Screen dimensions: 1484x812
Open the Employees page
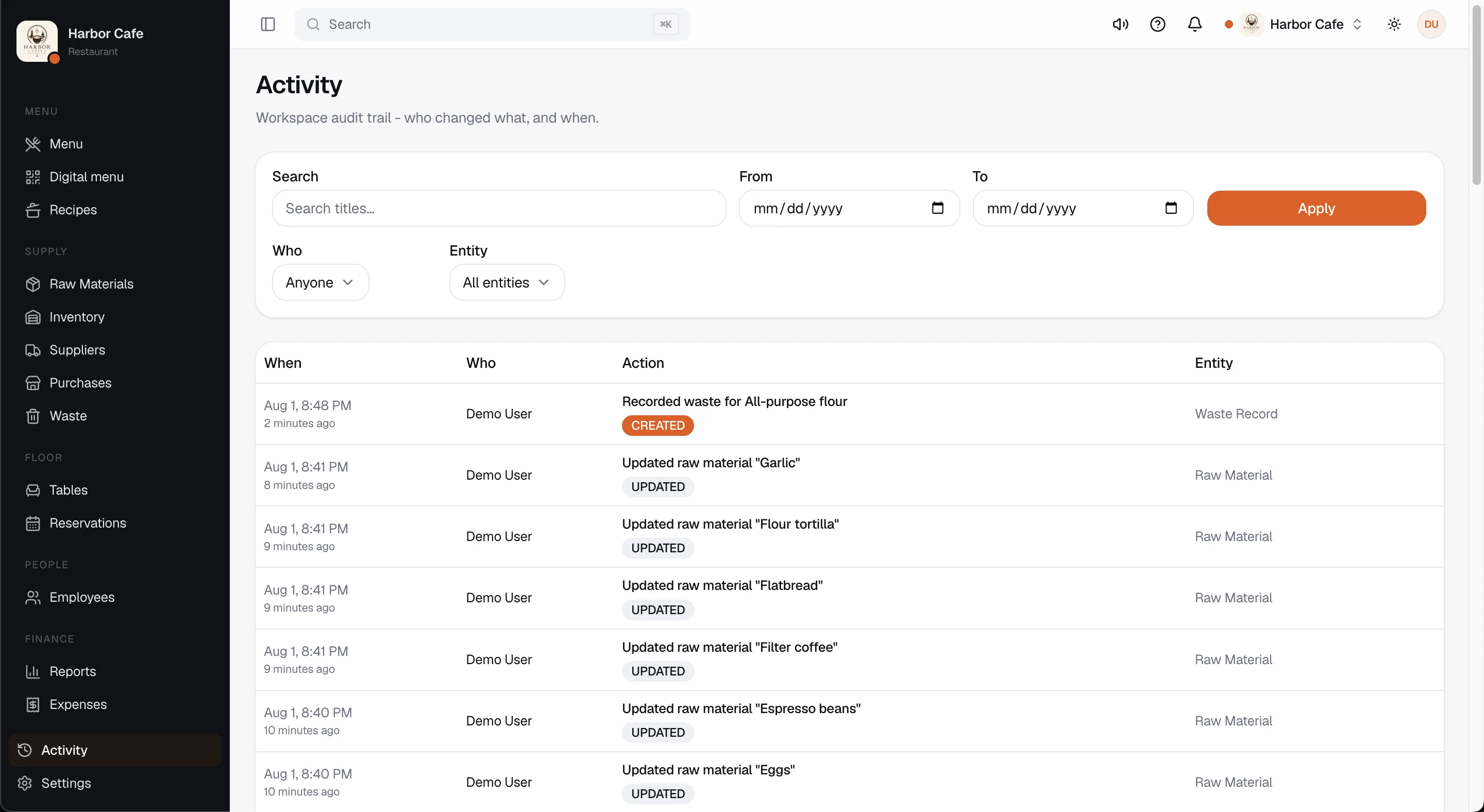115,597
